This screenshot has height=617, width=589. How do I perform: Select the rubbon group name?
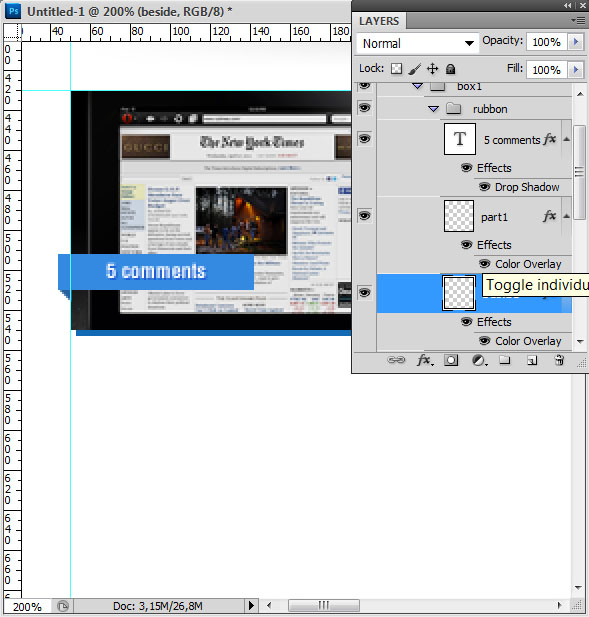click(490, 109)
